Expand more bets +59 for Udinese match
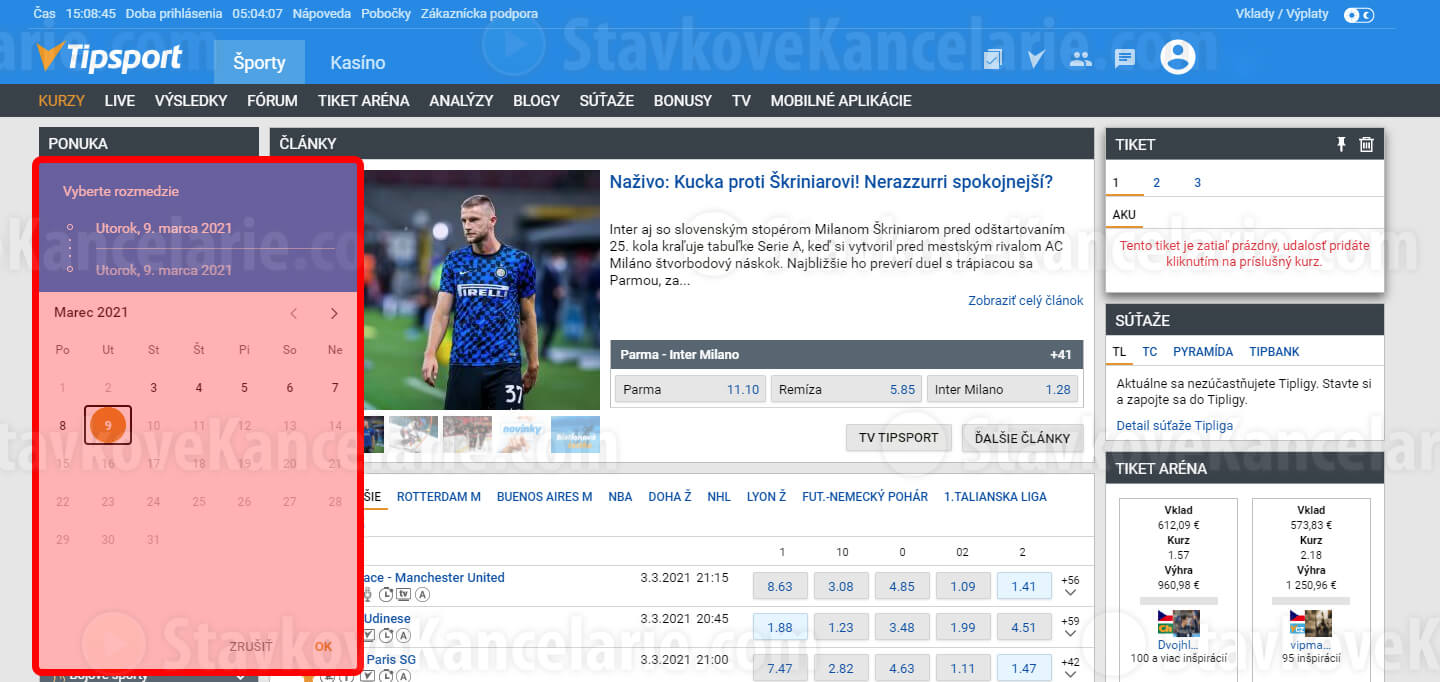This screenshot has width=1440, height=682. 1071,627
